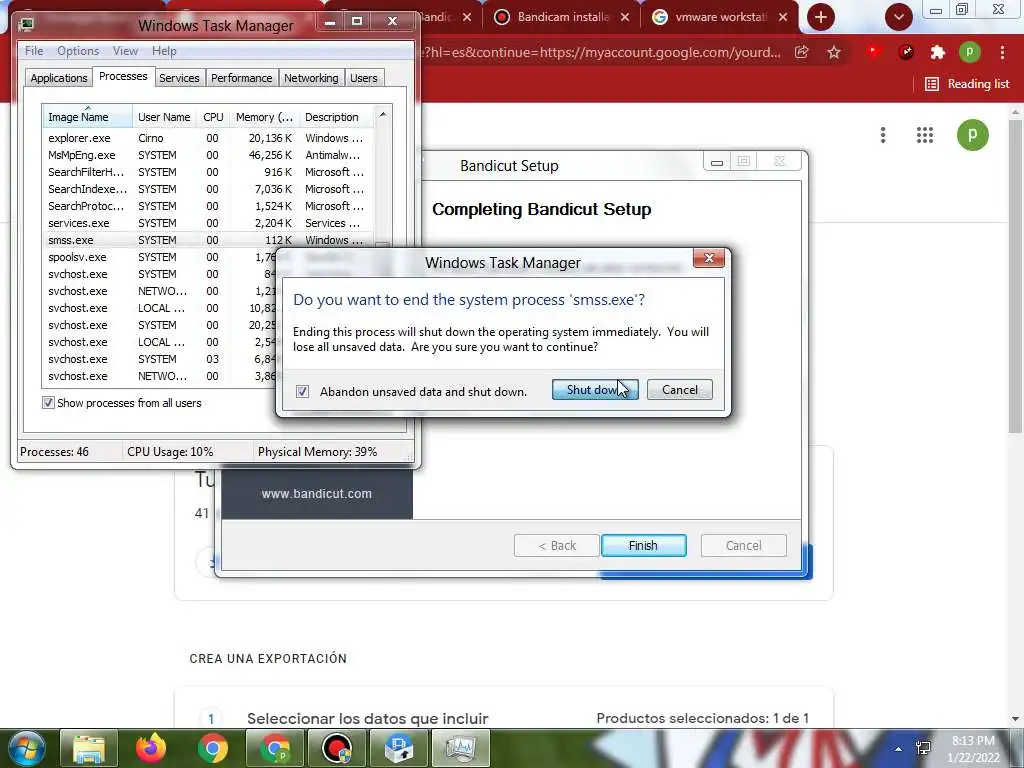Sort processes by Description column
The image size is (1024, 768).
point(336,117)
